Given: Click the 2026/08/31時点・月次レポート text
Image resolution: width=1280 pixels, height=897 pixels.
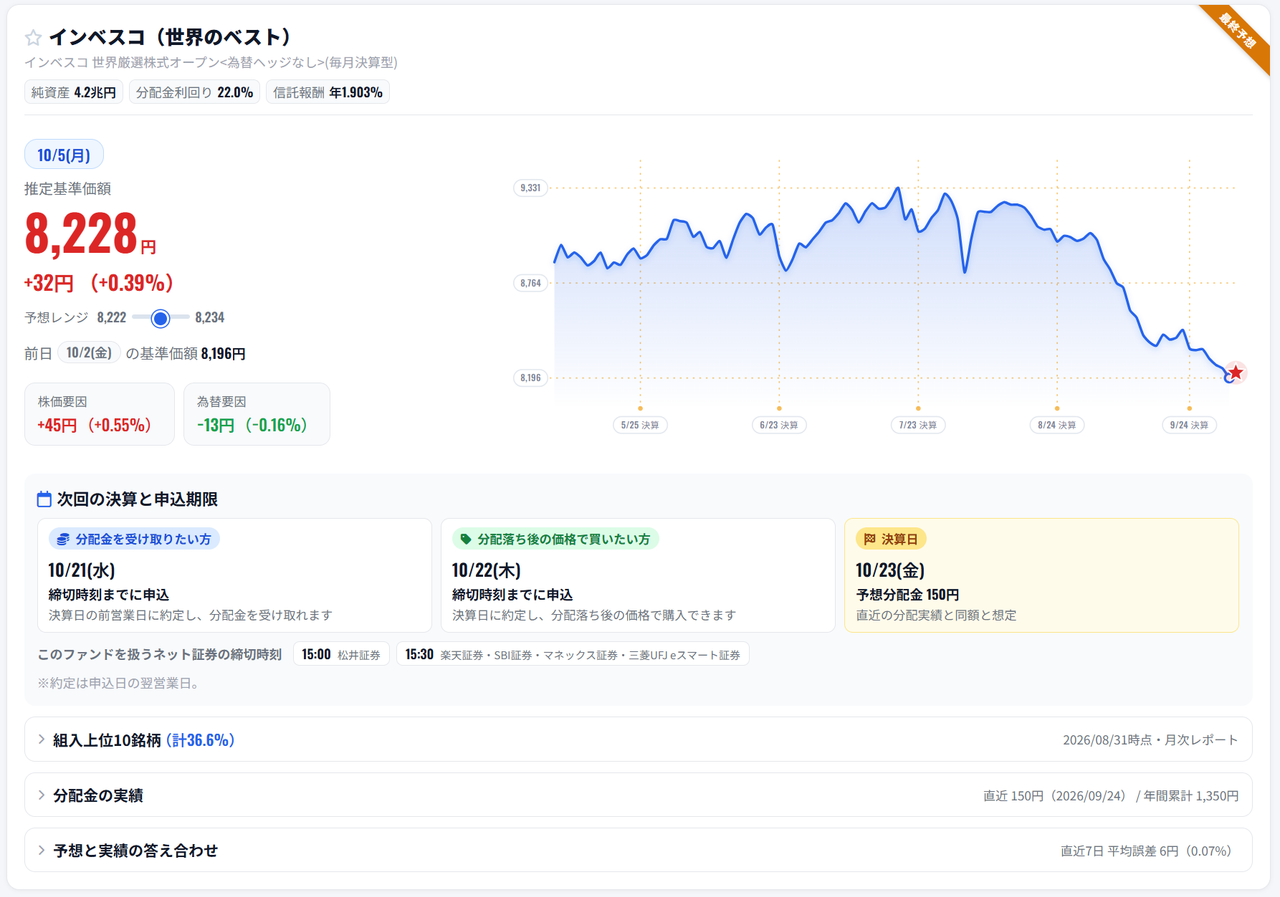Looking at the screenshot, I should click(x=1151, y=740).
